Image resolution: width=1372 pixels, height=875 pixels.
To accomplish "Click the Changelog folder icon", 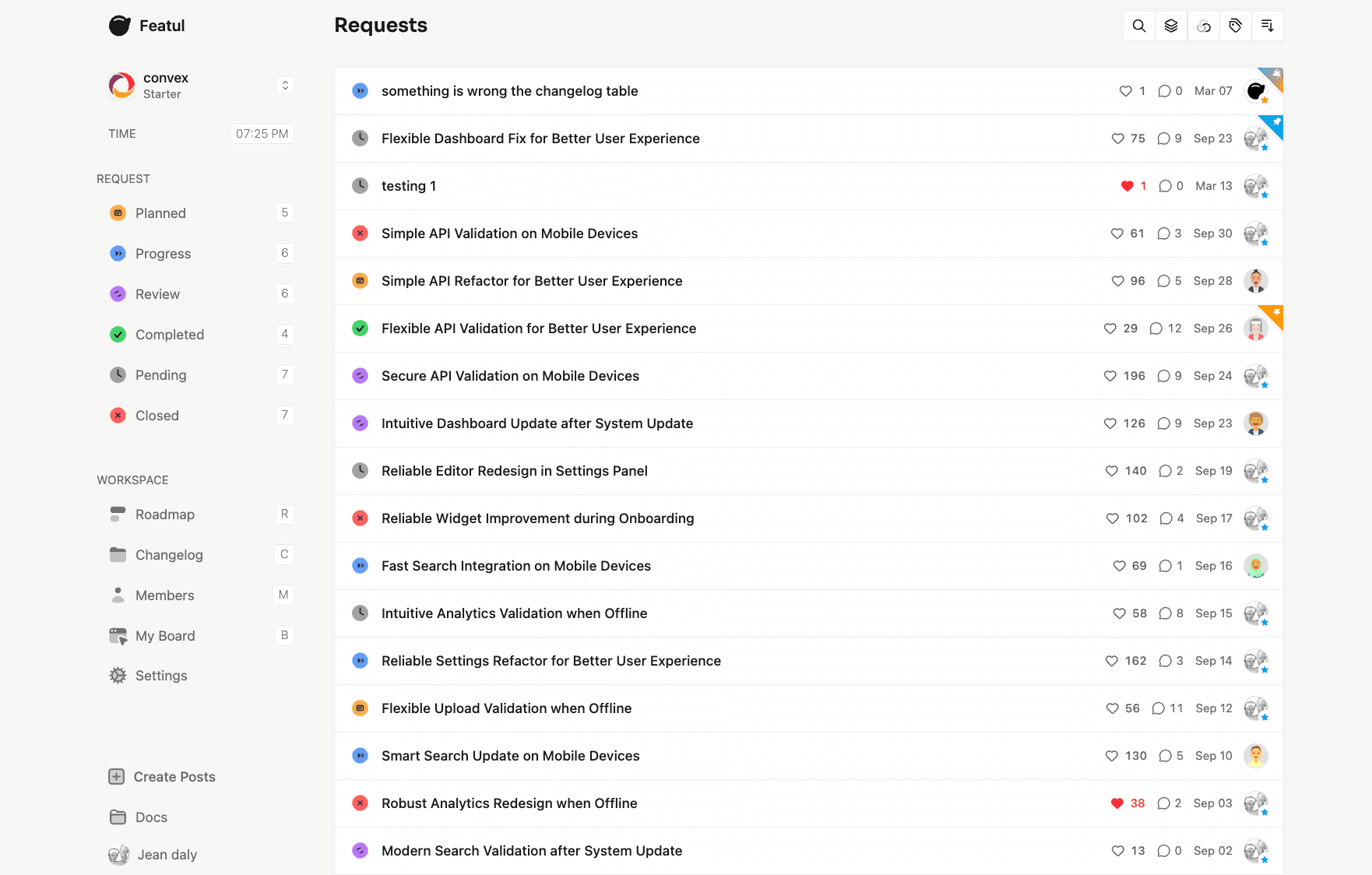I will point(118,554).
